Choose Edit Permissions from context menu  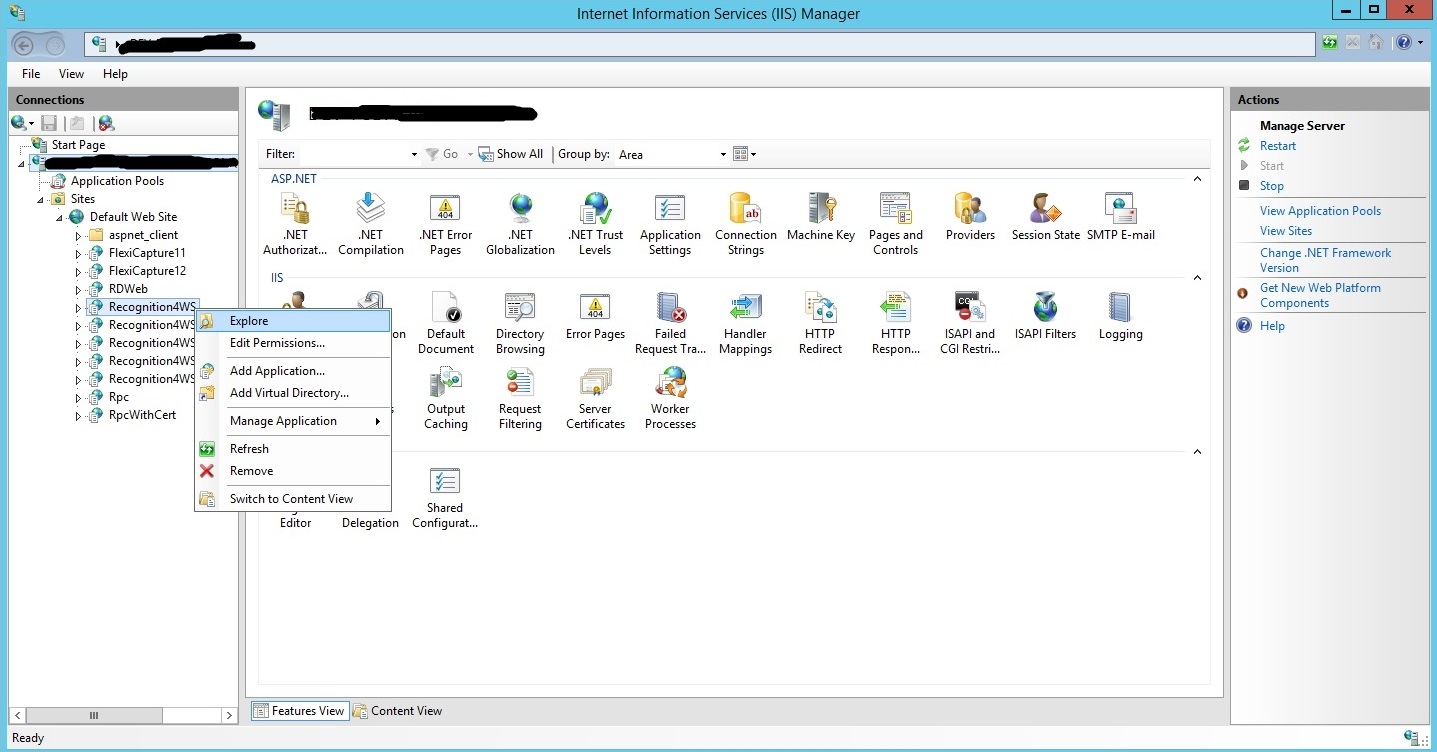292,343
